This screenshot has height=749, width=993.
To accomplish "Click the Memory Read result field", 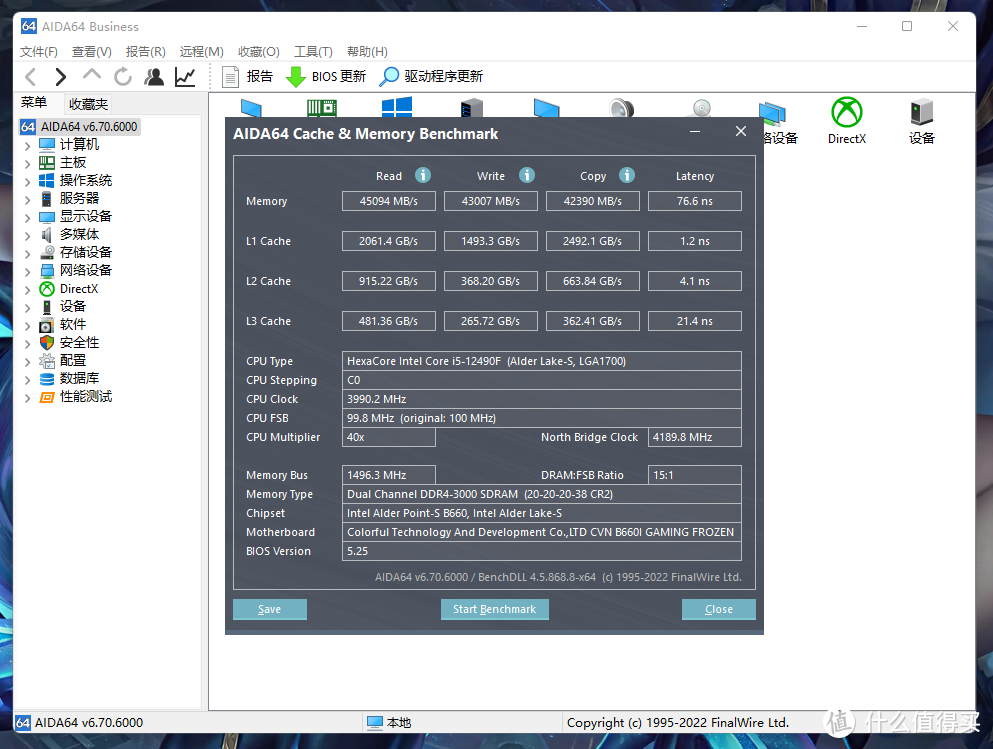I will click(389, 201).
